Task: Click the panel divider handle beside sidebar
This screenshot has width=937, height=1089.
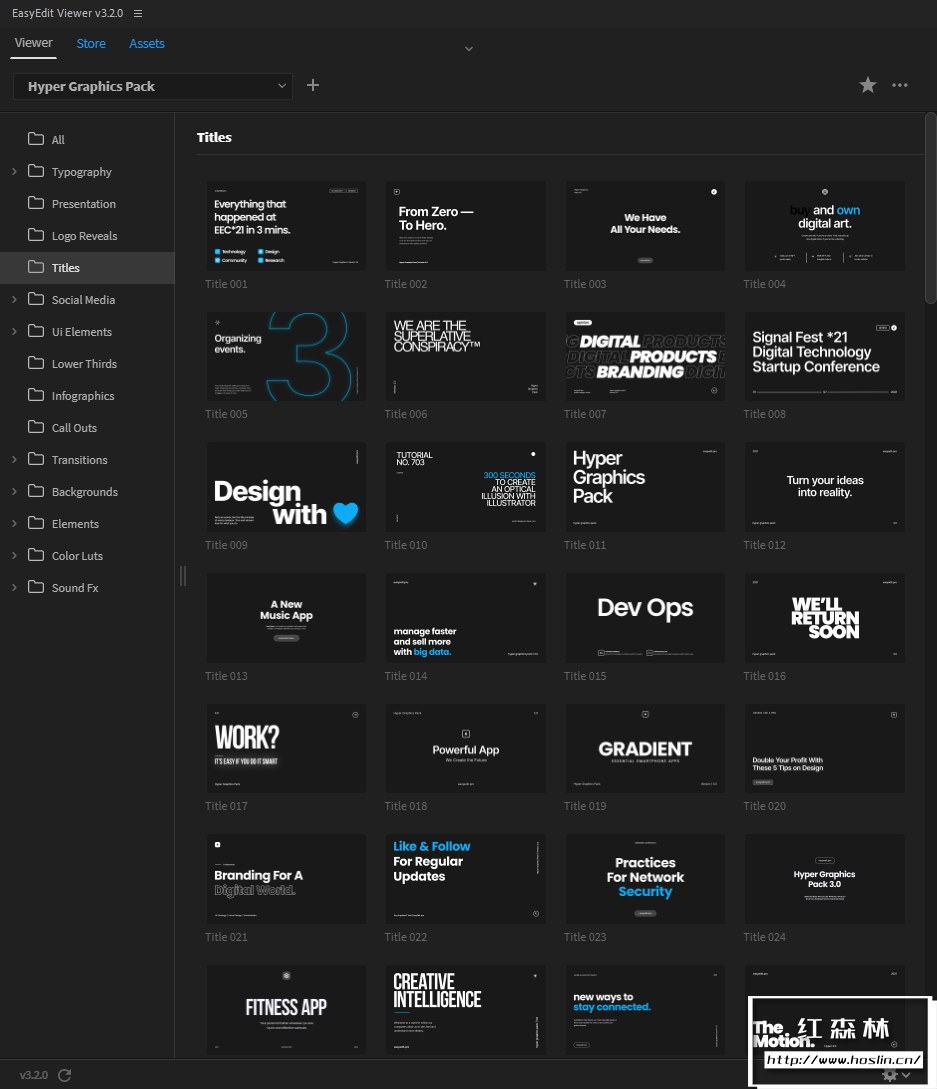Action: pos(183,576)
